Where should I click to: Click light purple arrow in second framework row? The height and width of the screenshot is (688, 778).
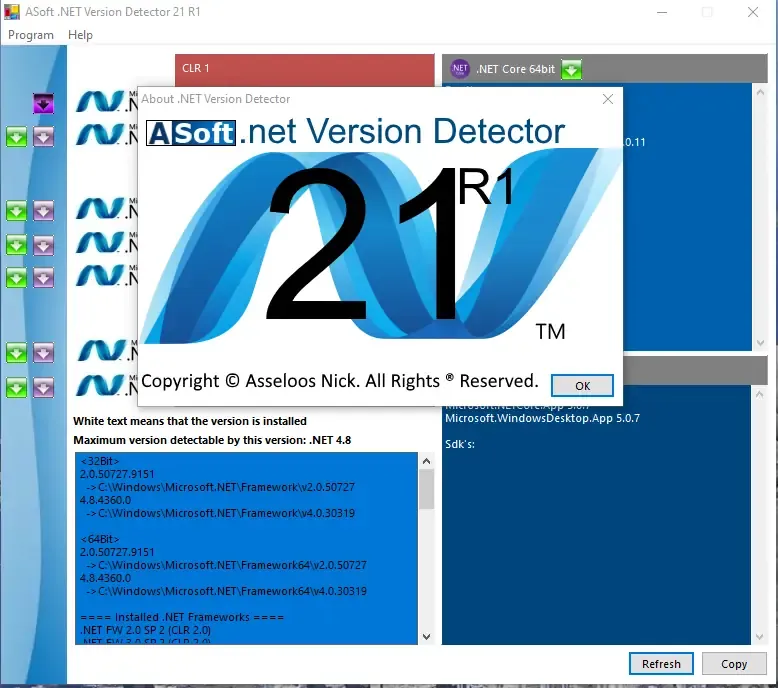(x=44, y=136)
